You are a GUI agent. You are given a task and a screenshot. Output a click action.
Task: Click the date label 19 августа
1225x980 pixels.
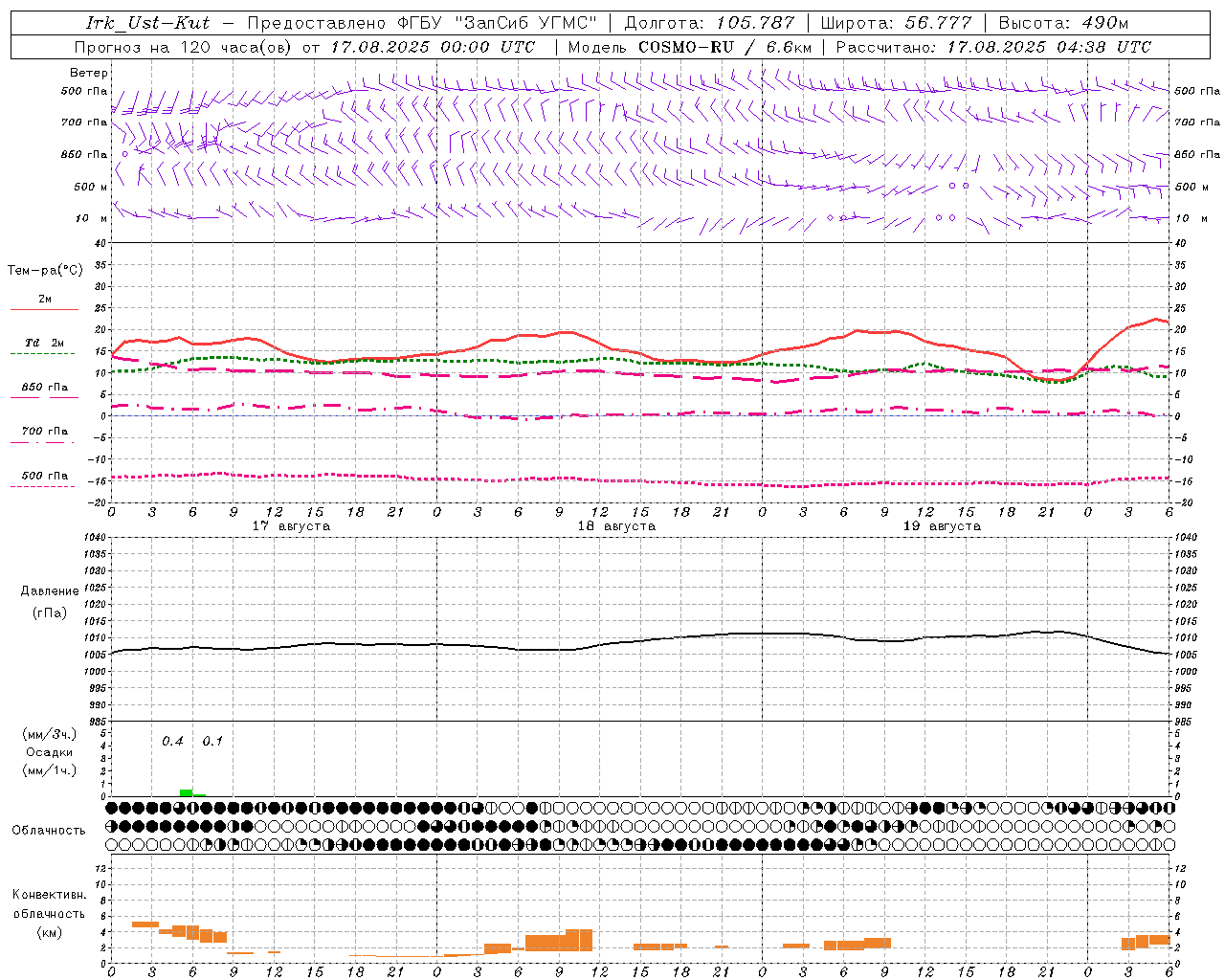click(x=942, y=526)
